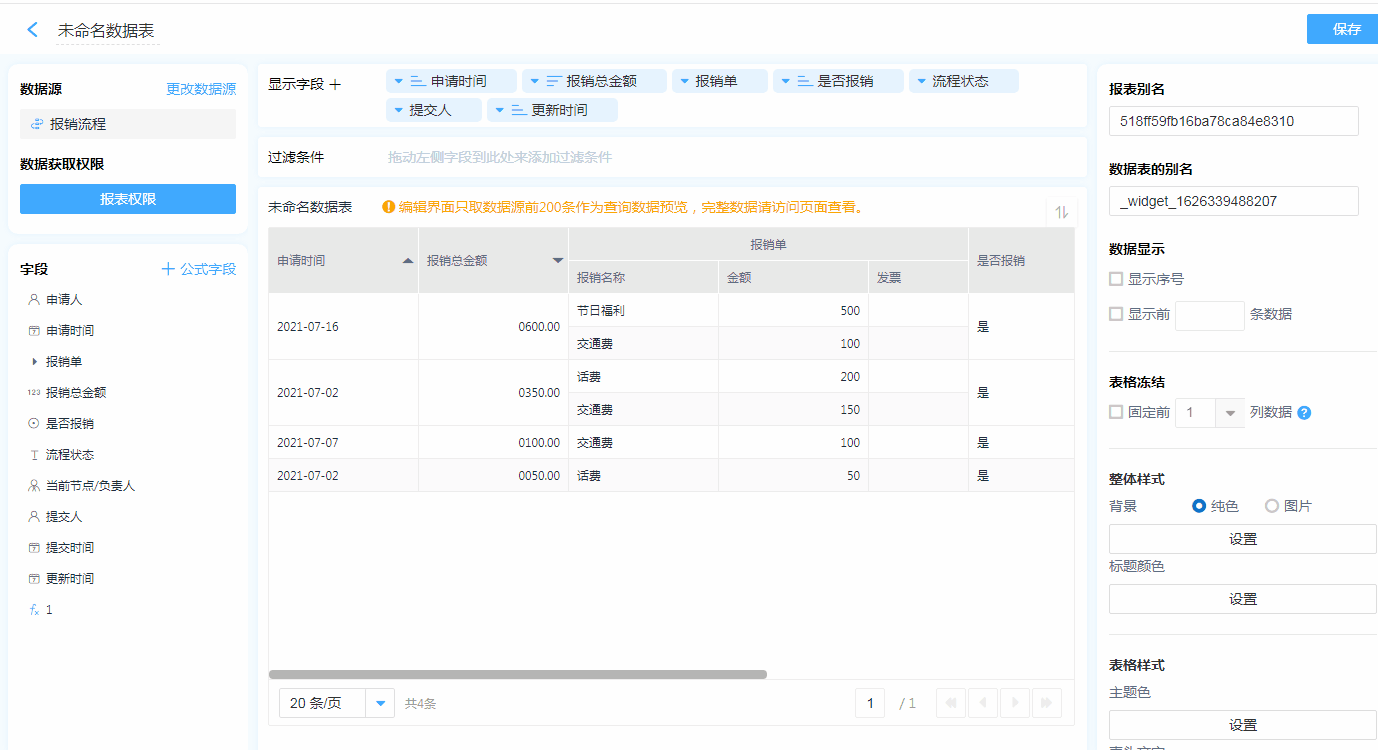Expand the 报销单 field tree item

[x=35, y=362]
